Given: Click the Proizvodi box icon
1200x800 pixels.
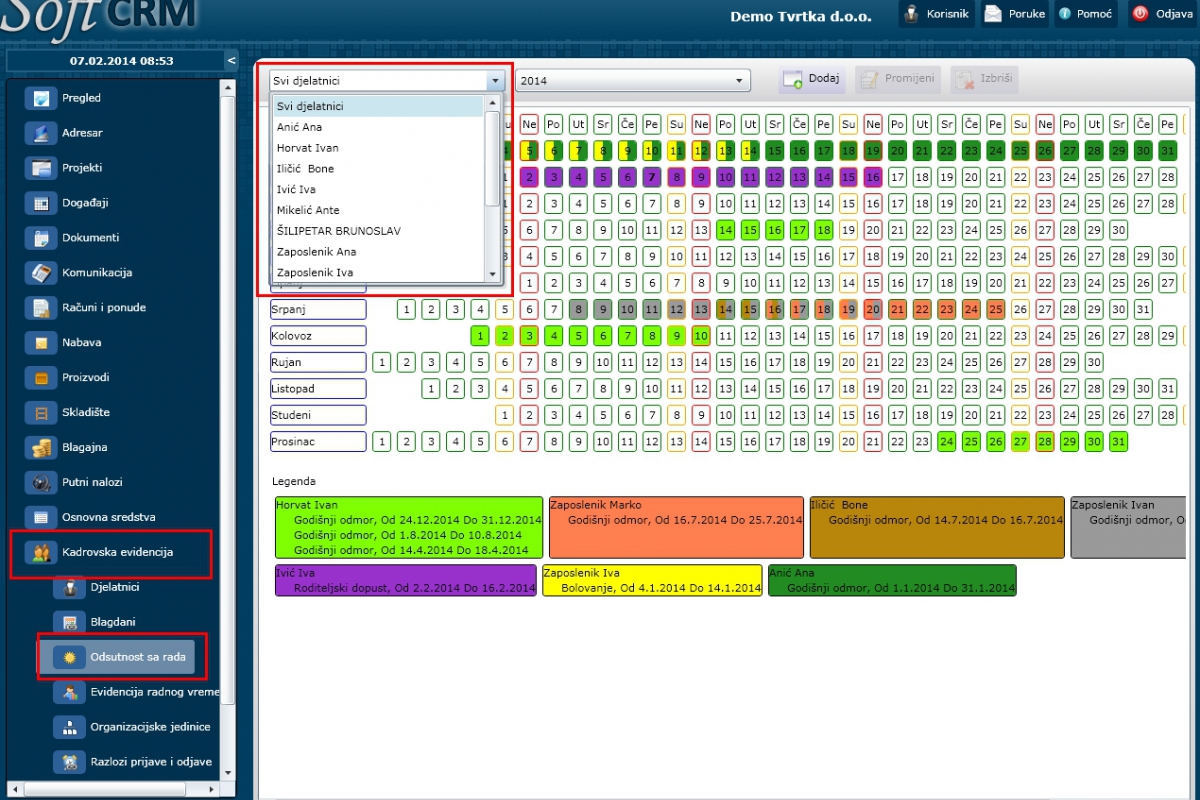Looking at the screenshot, I should [x=41, y=377].
